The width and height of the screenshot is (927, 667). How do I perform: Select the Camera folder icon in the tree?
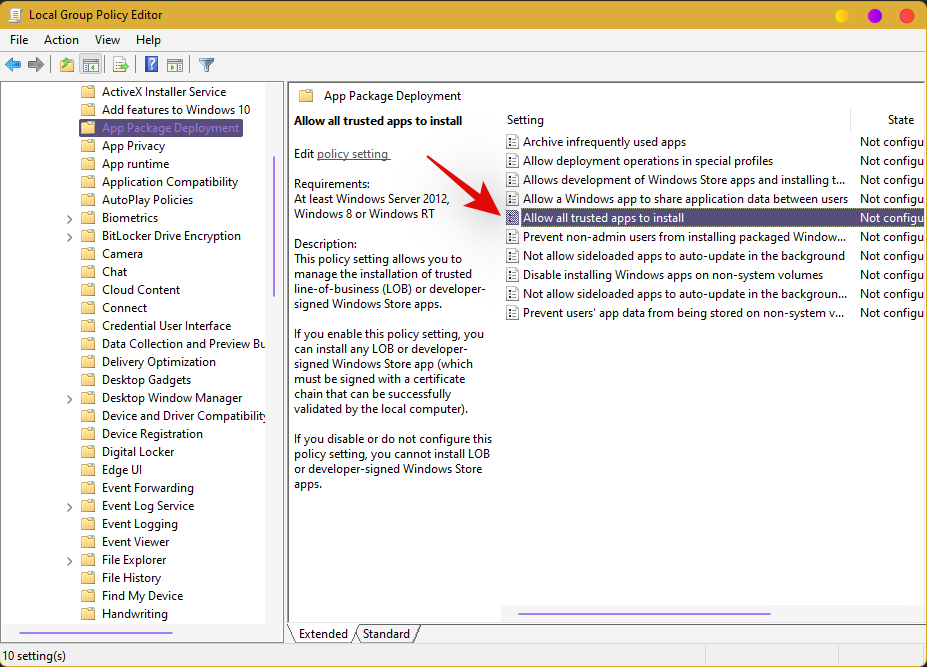click(x=88, y=254)
